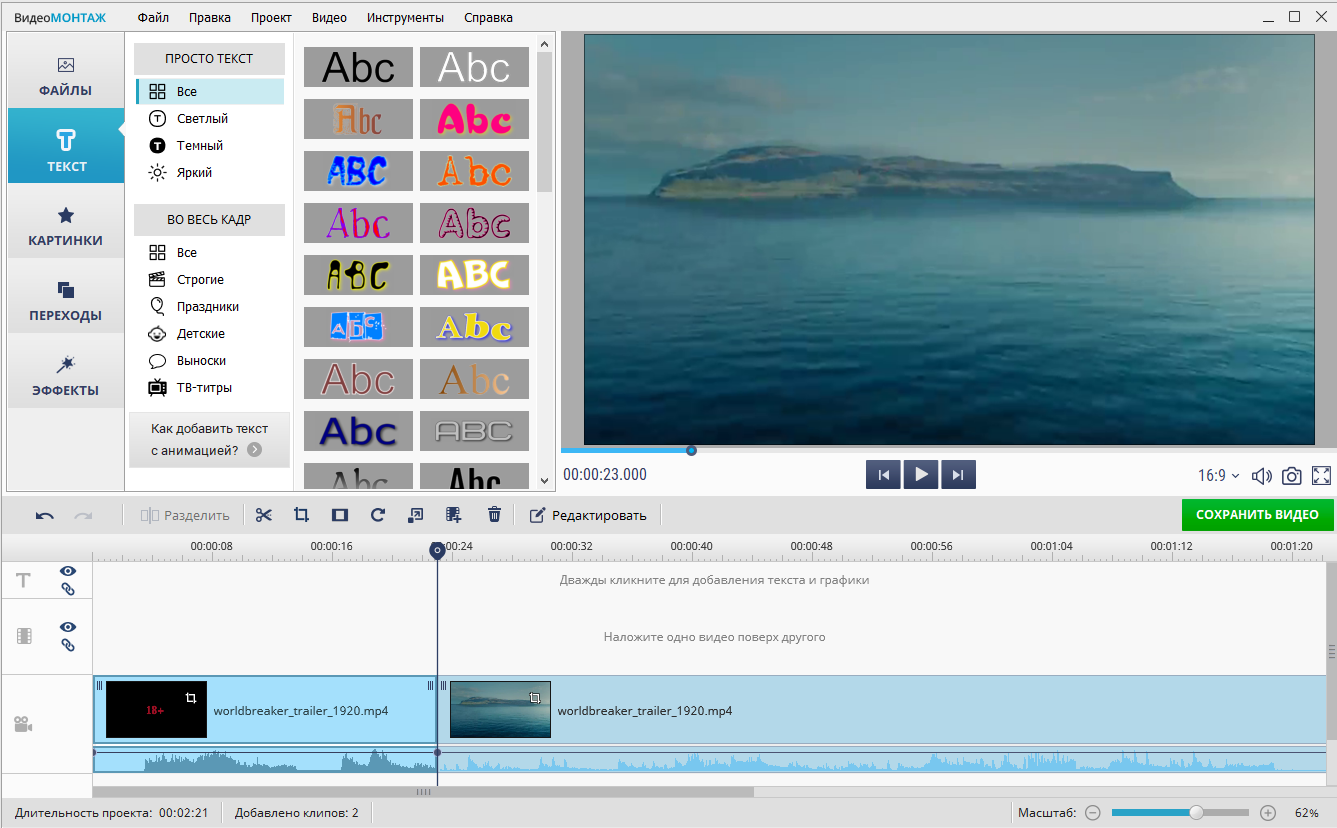Click the scissors cut icon in toolbar
Screen dimensions: 1337x828
coord(264,515)
